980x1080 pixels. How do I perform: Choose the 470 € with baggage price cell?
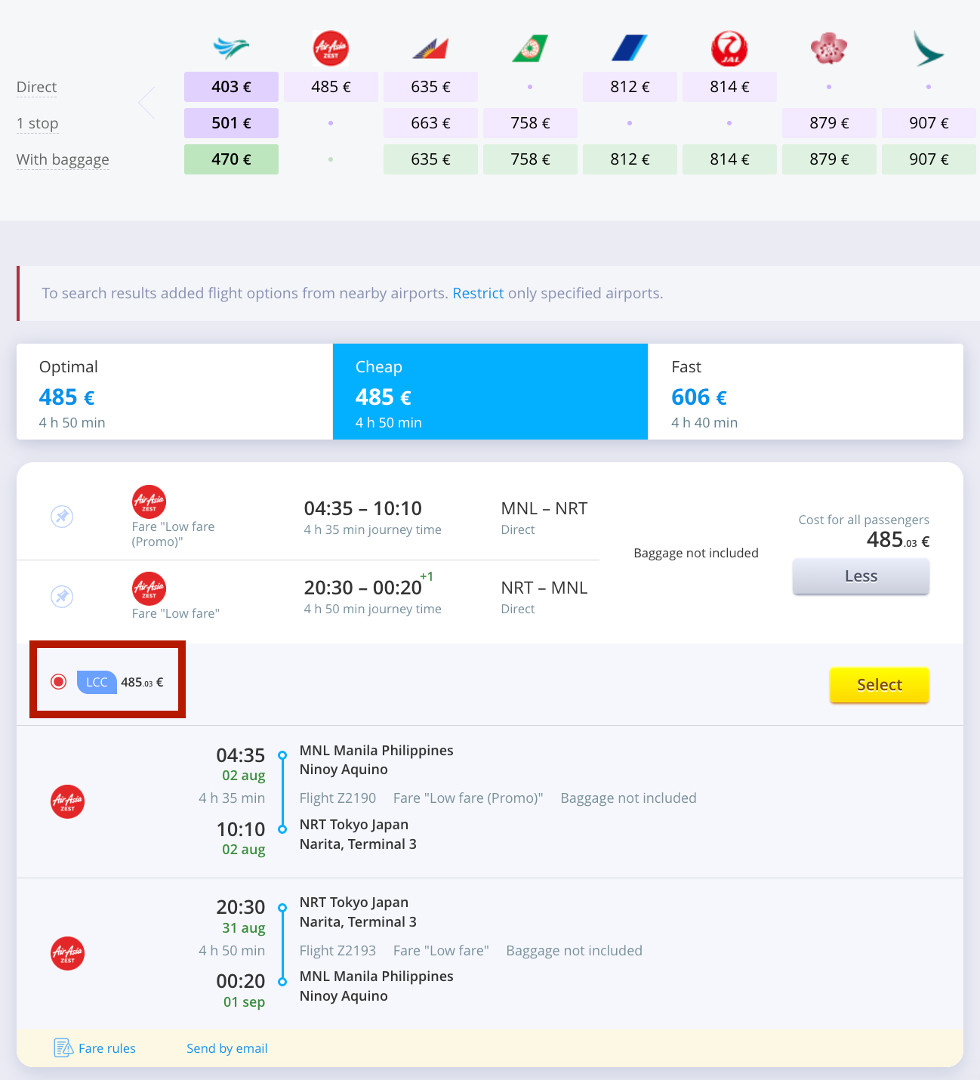(231, 159)
